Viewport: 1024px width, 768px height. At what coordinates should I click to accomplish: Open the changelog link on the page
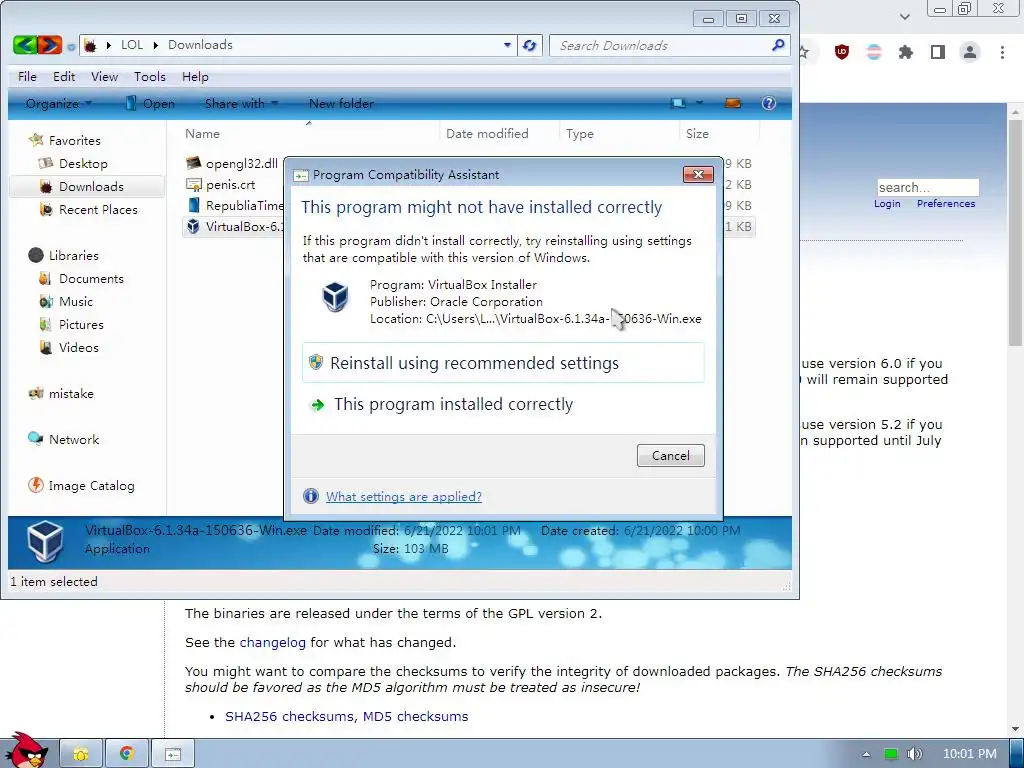(272, 643)
